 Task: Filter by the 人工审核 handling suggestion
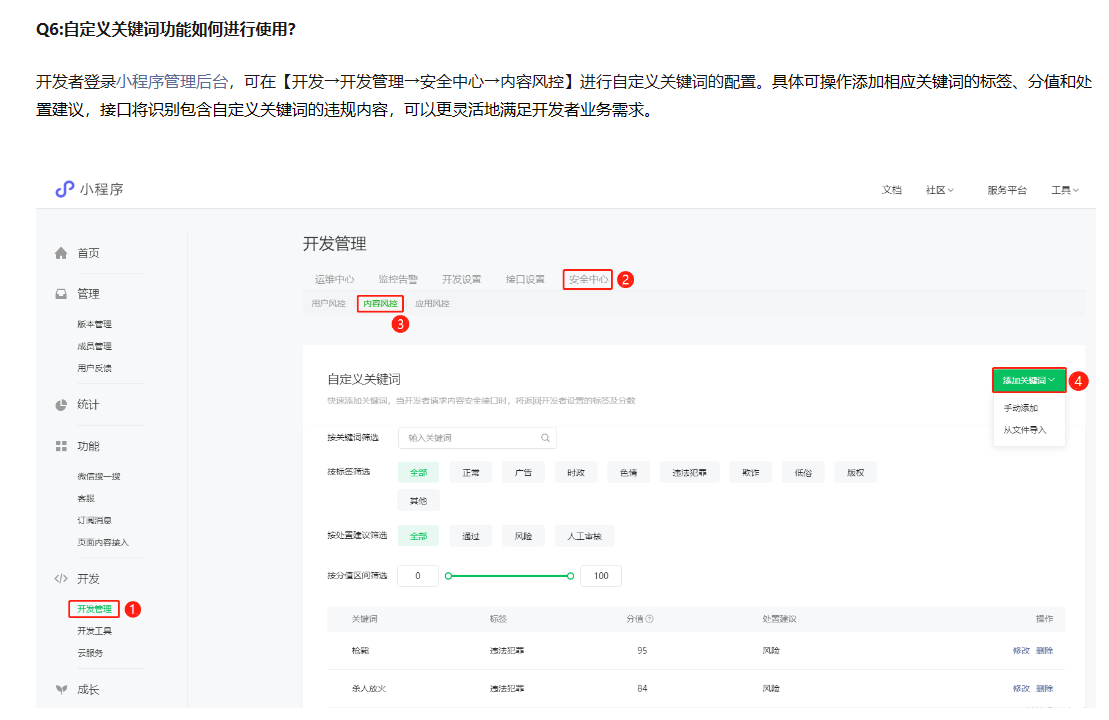tap(585, 536)
